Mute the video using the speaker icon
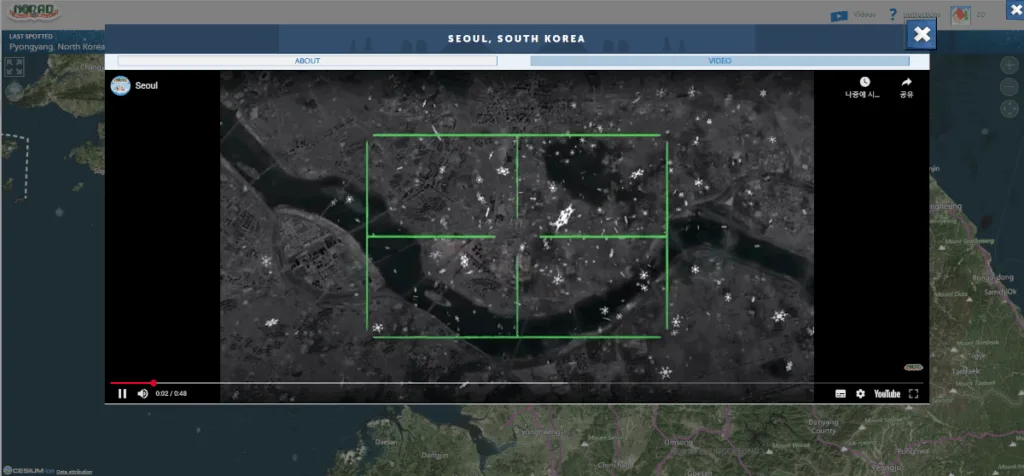Viewport: 1024px width, 476px height. coord(142,394)
